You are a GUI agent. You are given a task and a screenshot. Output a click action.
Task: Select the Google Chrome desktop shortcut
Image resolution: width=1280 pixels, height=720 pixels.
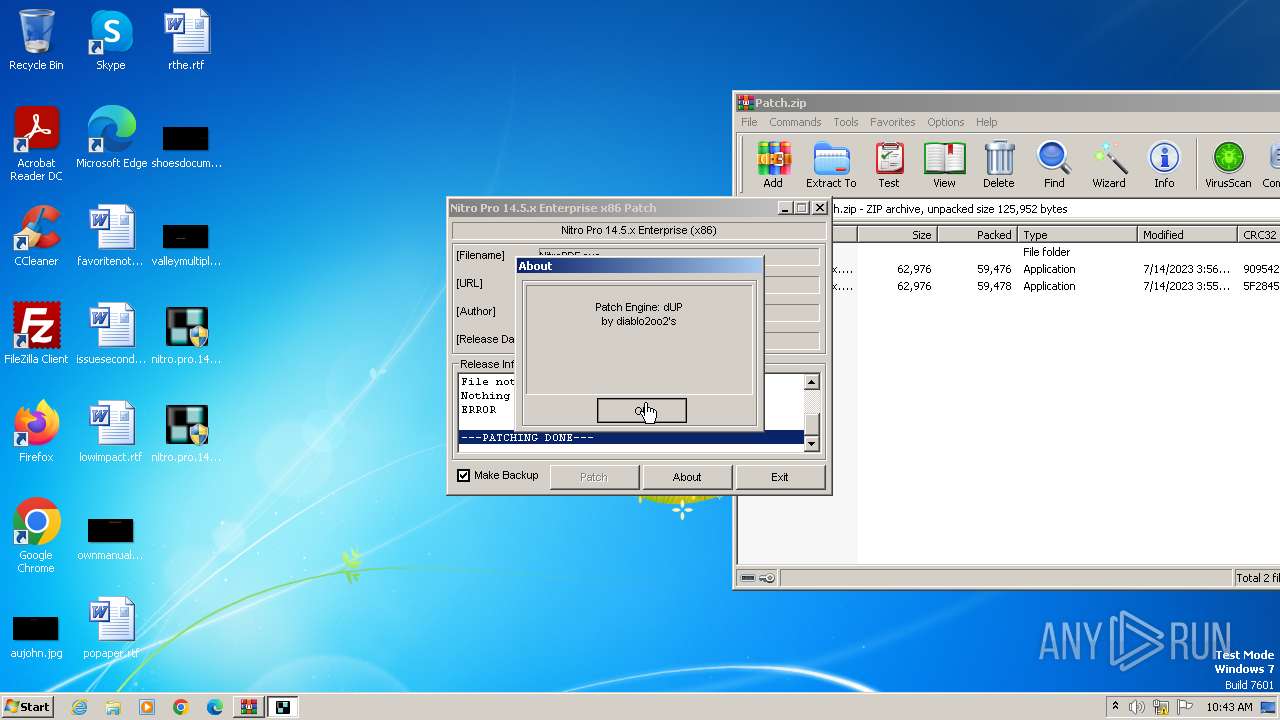[x=36, y=536]
